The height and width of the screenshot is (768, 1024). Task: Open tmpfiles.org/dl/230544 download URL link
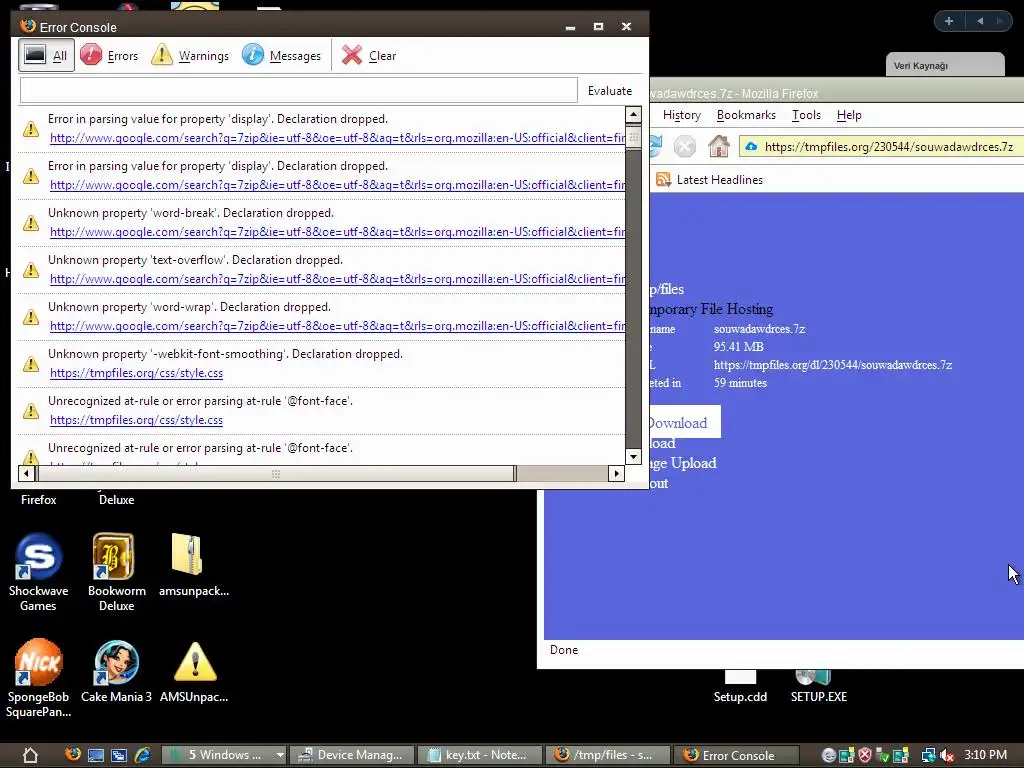coord(833,365)
